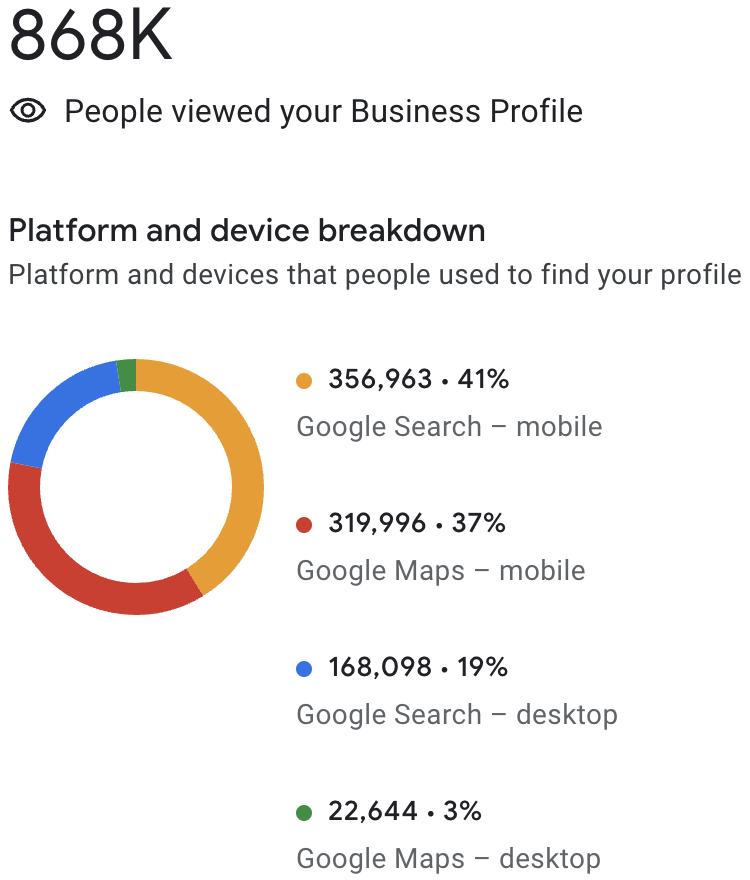Click the 'Google Search – desktop' label

[x=457, y=715]
